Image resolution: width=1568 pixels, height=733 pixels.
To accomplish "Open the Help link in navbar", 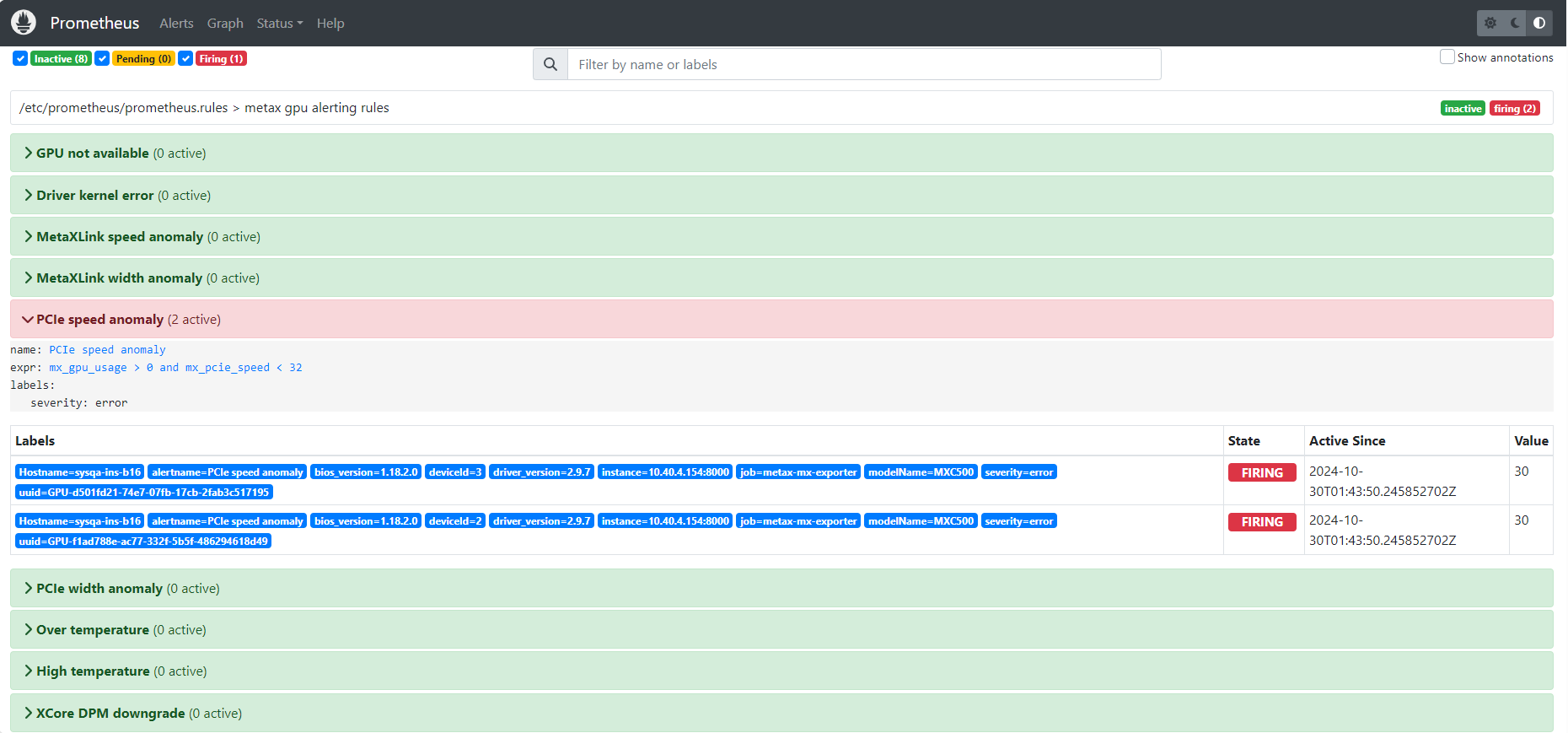I will 330,24.
